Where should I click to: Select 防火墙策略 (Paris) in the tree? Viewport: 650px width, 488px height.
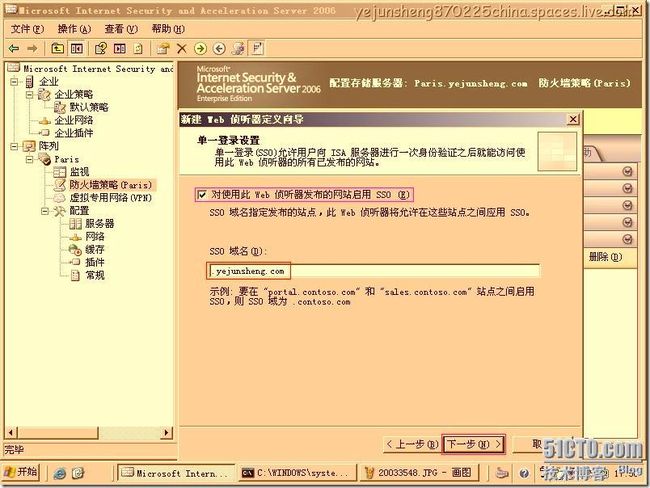[110, 185]
